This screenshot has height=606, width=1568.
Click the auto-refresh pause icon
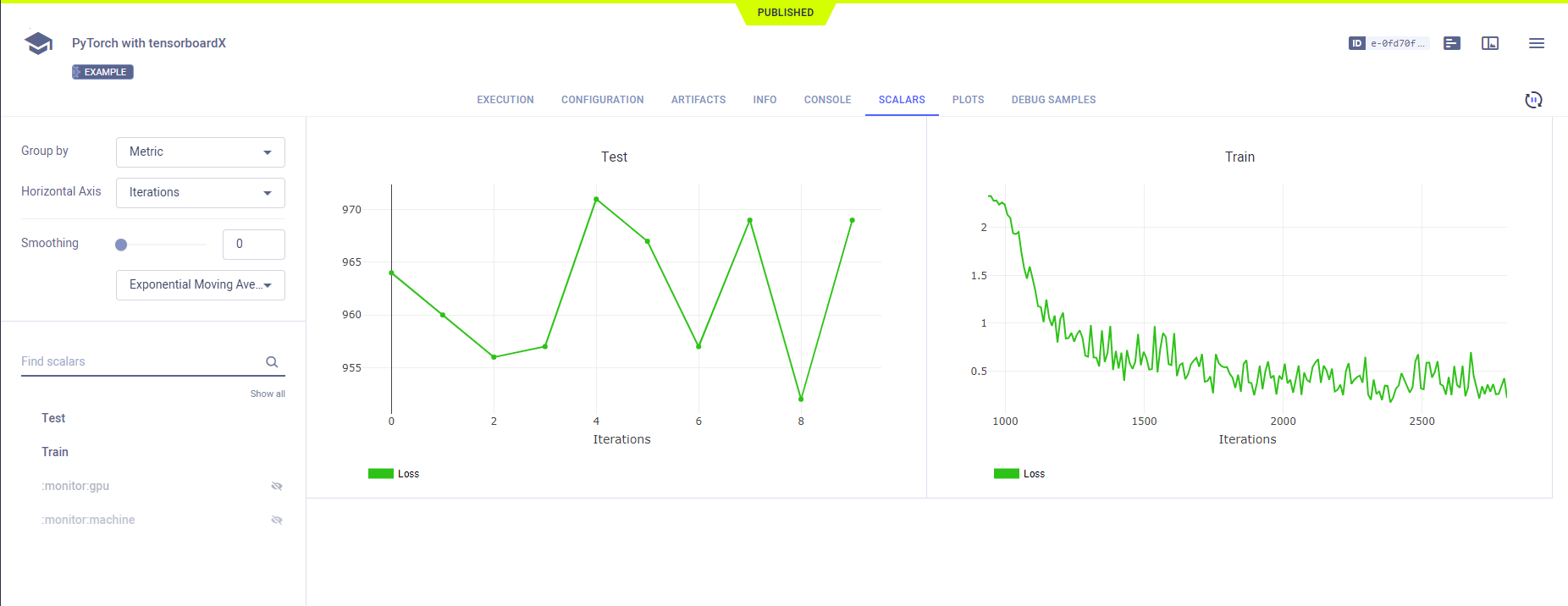pyautogui.click(x=1533, y=100)
